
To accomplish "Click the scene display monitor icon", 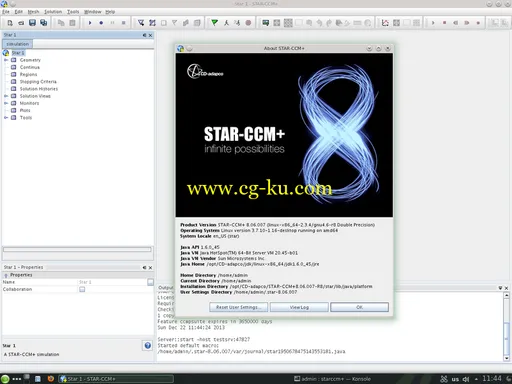I will tap(266, 23).
